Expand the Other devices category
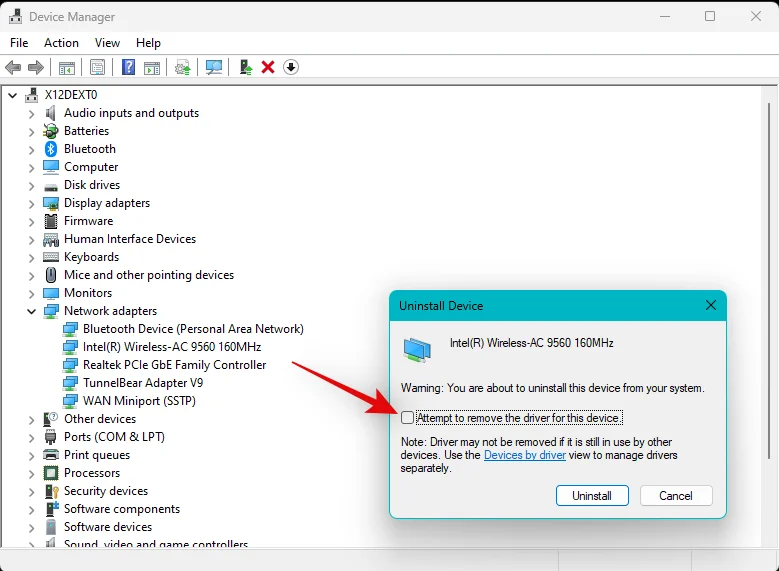779x571 pixels. click(31, 419)
